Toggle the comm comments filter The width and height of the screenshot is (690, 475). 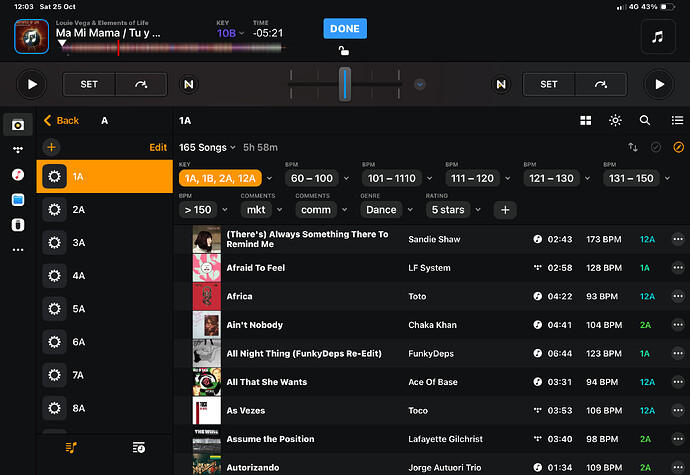click(x=316, y=210)
